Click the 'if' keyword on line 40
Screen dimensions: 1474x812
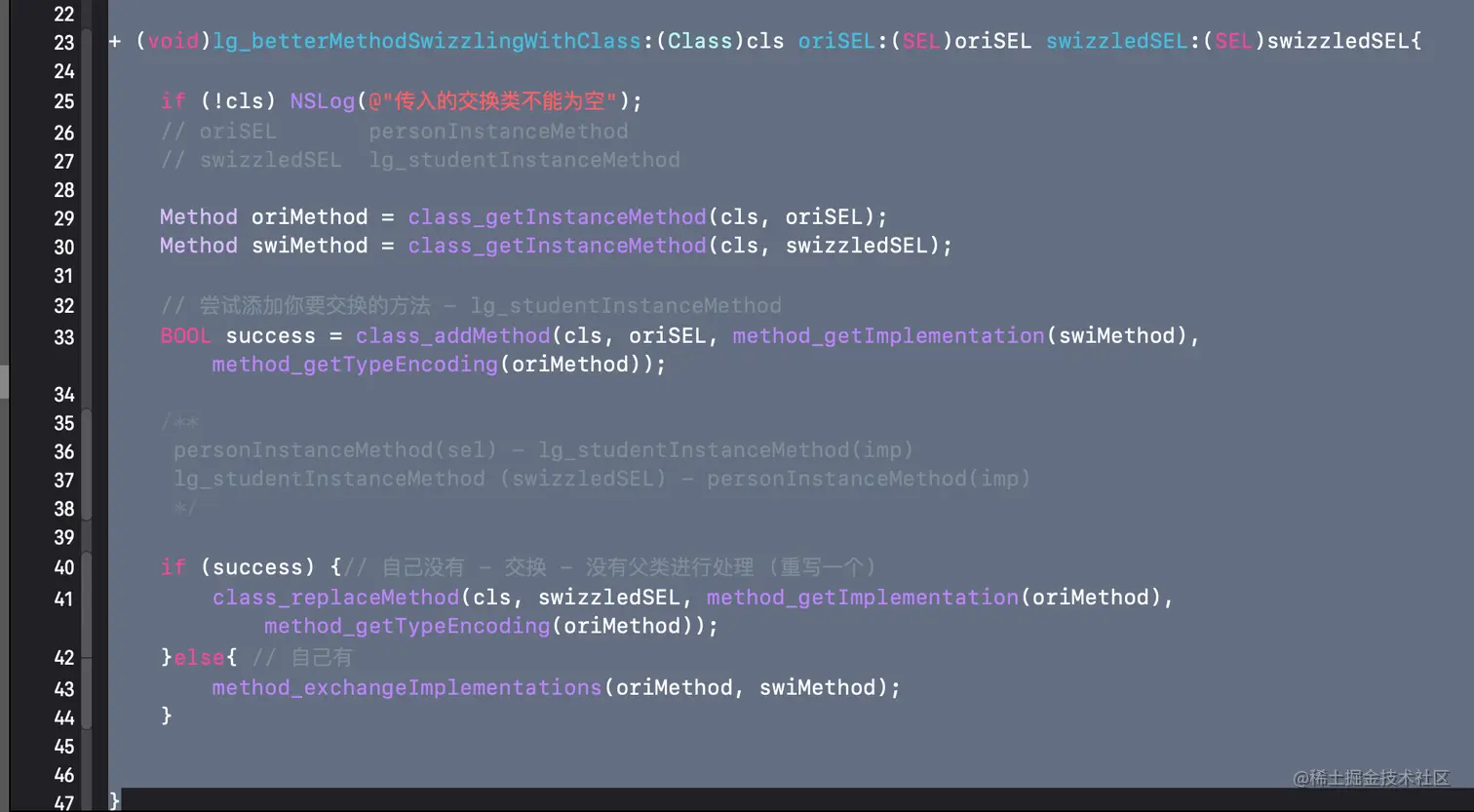pos(173,567)
